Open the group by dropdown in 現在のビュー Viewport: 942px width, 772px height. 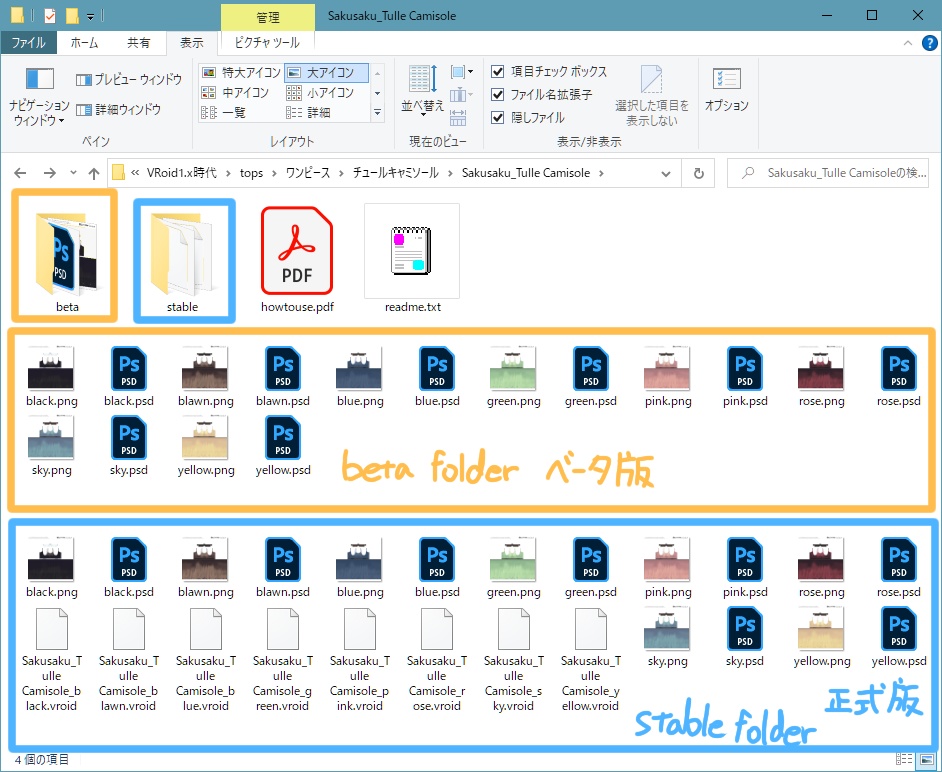(461, 72)
